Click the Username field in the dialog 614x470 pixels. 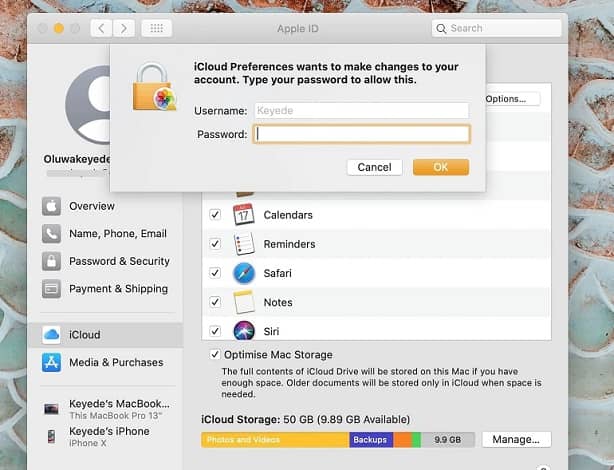click(361, 110)
